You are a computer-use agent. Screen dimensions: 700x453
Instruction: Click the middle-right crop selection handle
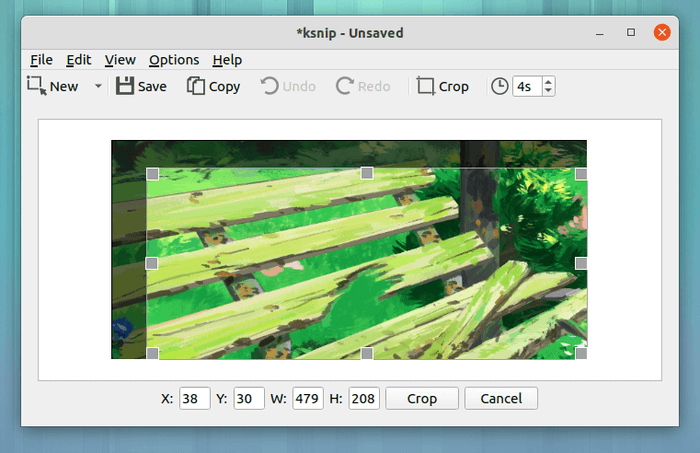coord(581,263)
